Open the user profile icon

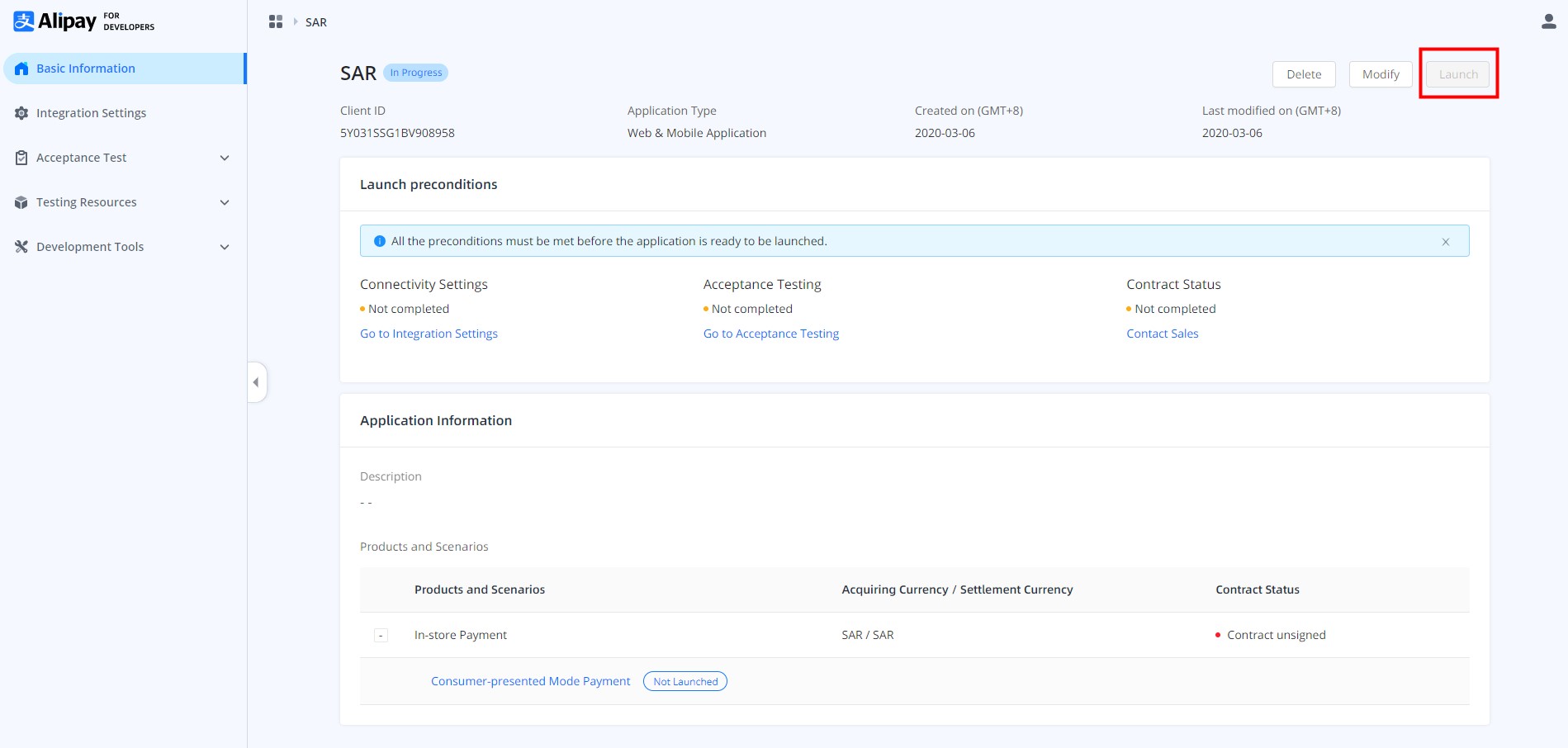(1548, 21)
